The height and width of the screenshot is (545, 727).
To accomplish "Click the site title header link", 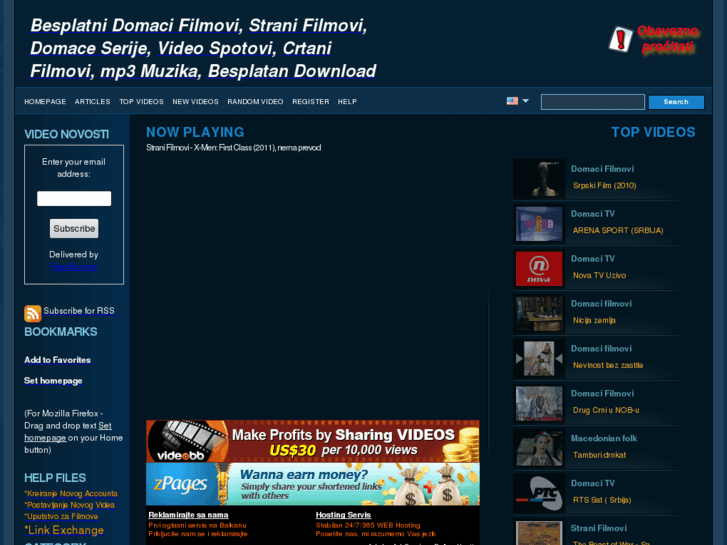I will tap(203, 48).
